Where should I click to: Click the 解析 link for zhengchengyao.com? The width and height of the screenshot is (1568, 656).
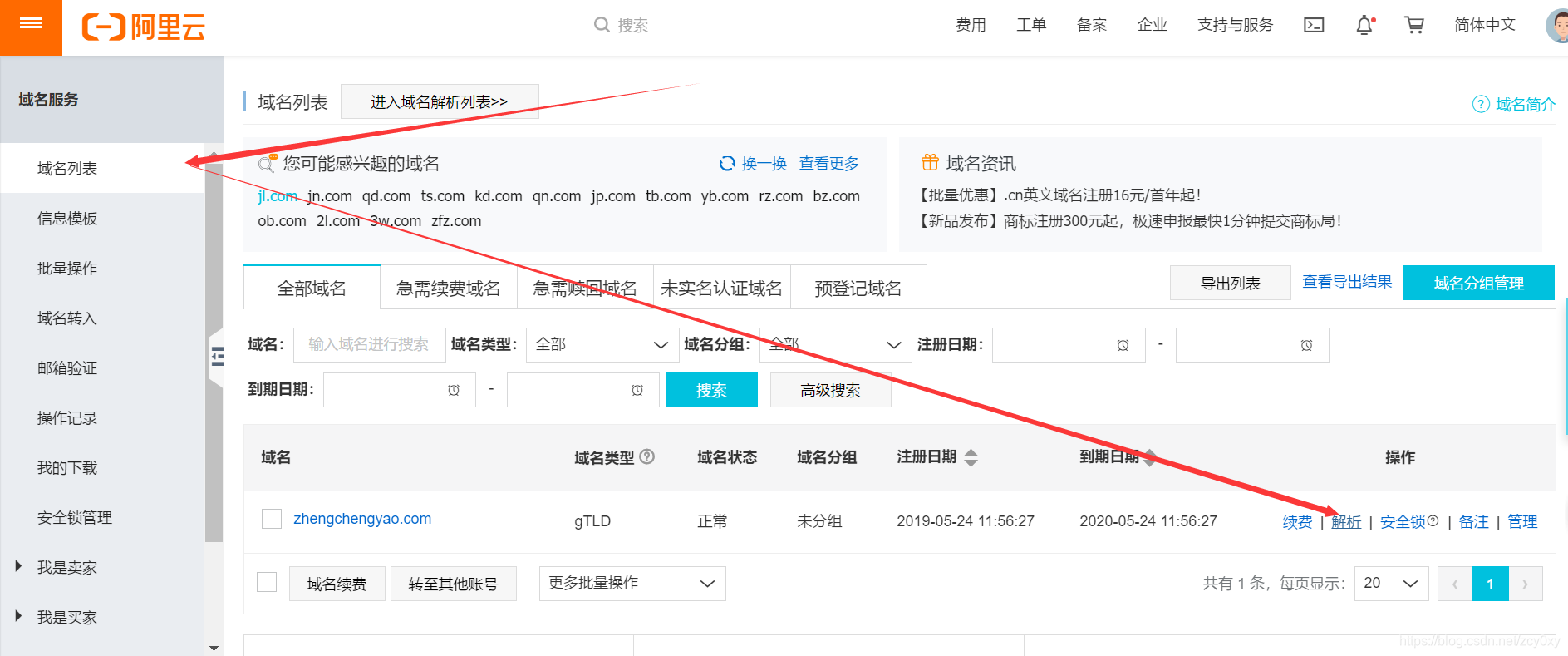[x=1346, y=521]
